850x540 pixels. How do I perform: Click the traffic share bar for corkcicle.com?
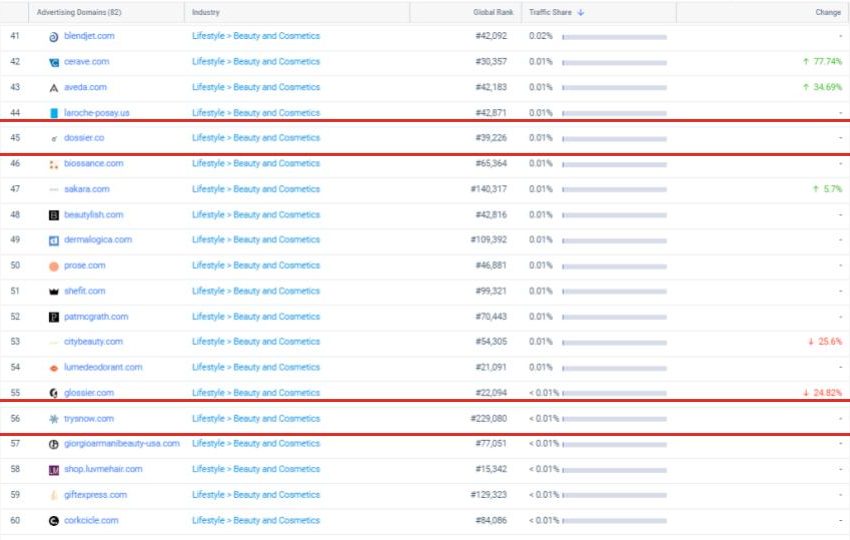click(x=615, y=522)
